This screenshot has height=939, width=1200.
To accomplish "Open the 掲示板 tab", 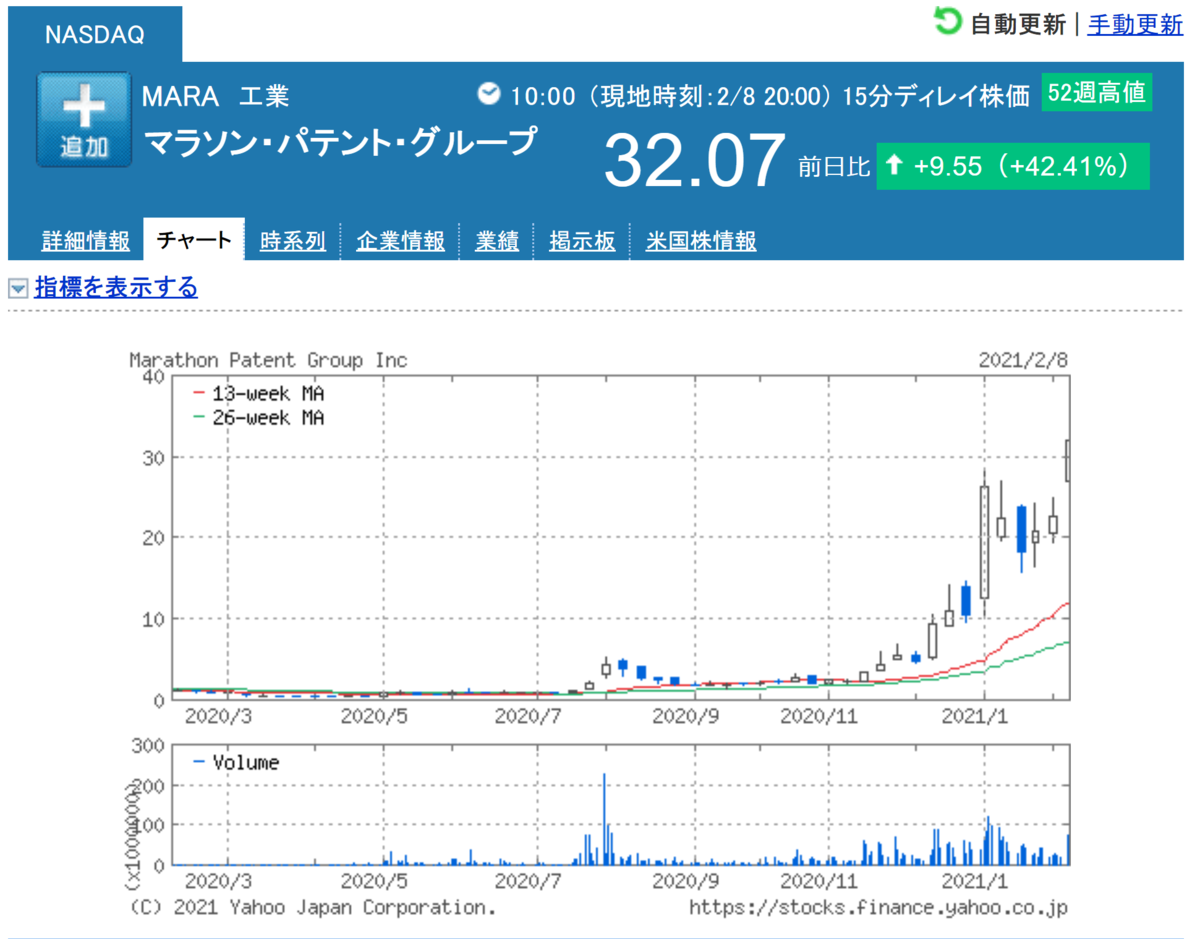I will (x=582, y=241).
